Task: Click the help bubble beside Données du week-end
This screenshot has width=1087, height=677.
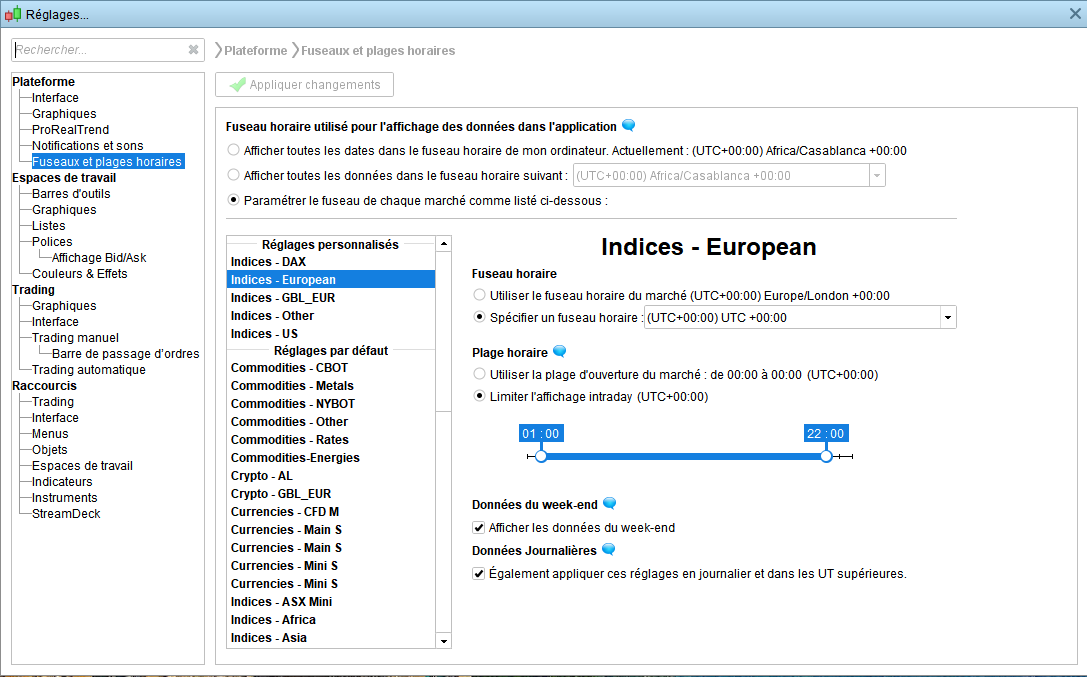Action: [609, 503]
